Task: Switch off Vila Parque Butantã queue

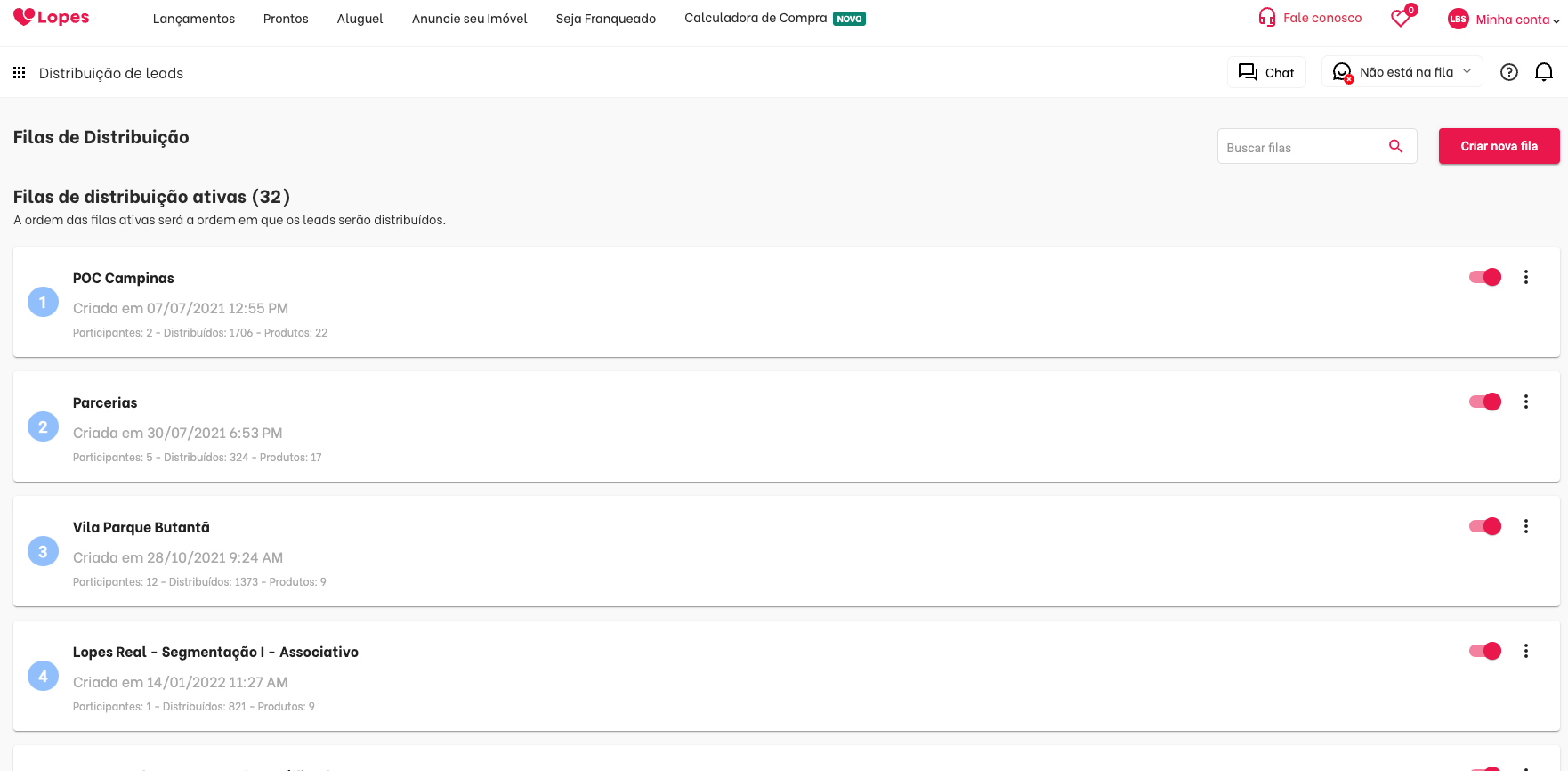Action: tap(1485, 526)
